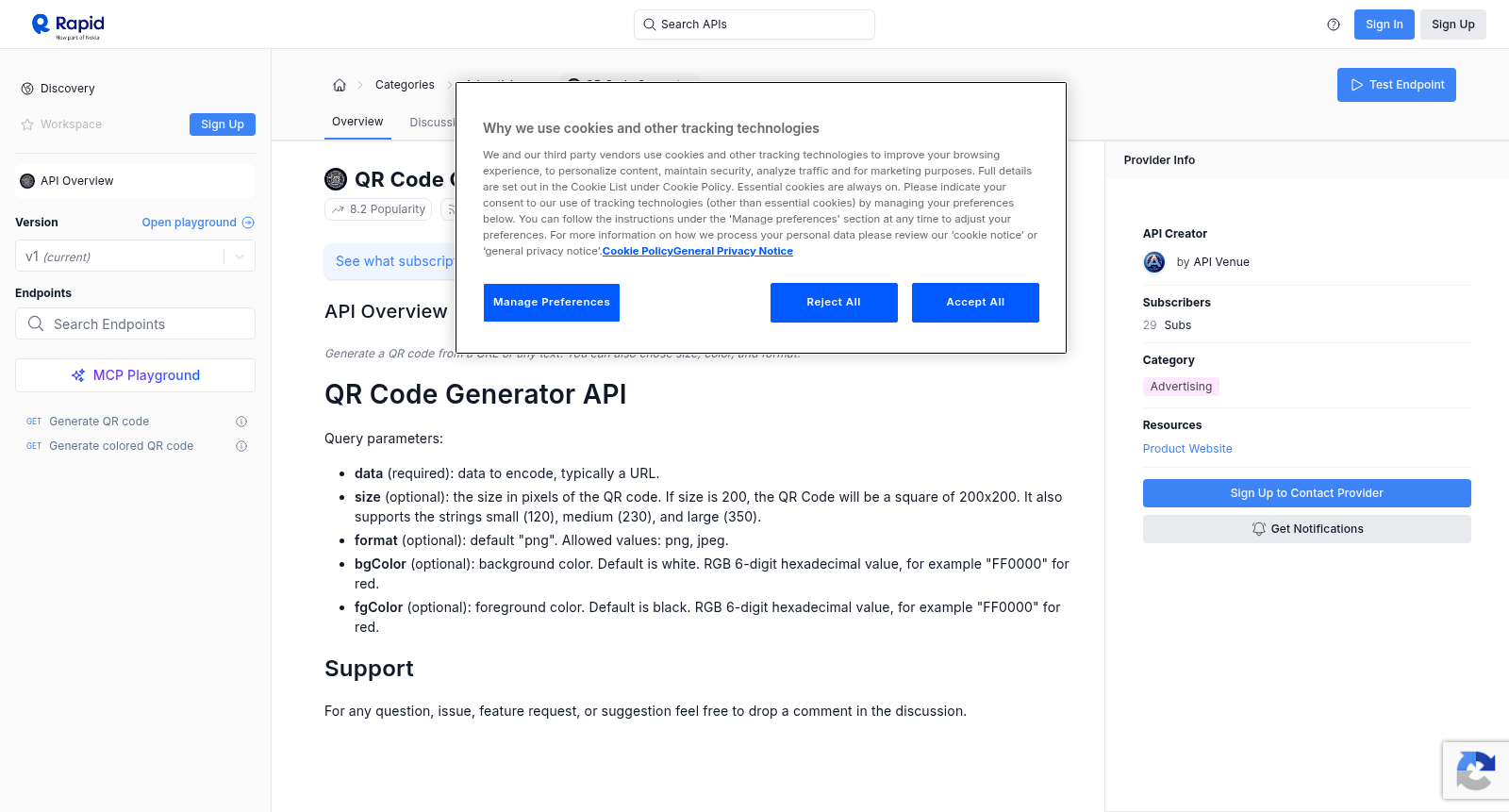Open API Overview icon in sidebar
The width and height of the screenshot is (1509, 812).
(27, 181)
